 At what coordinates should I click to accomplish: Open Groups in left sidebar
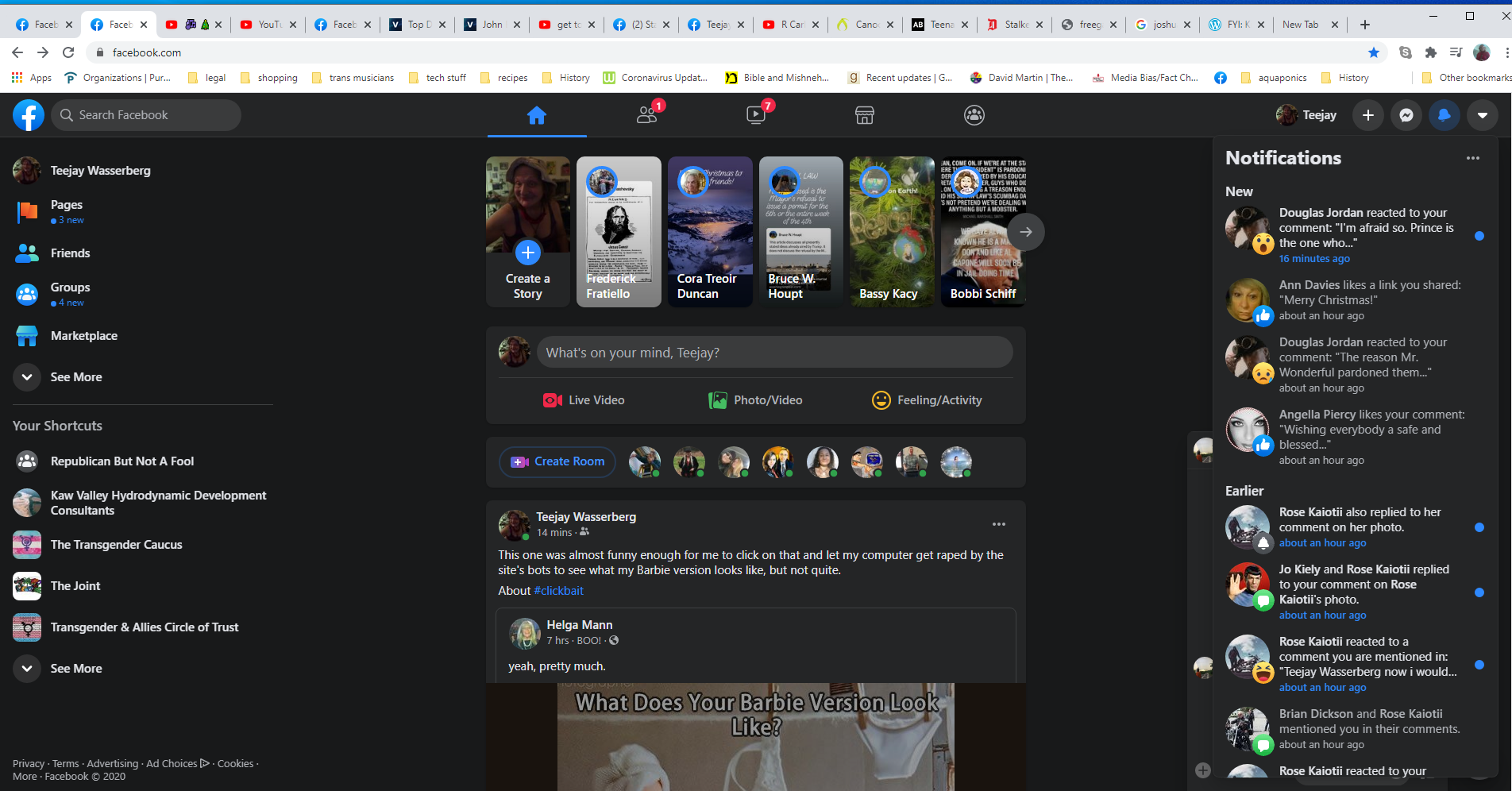pyautogui.click(x=143, y=295)
